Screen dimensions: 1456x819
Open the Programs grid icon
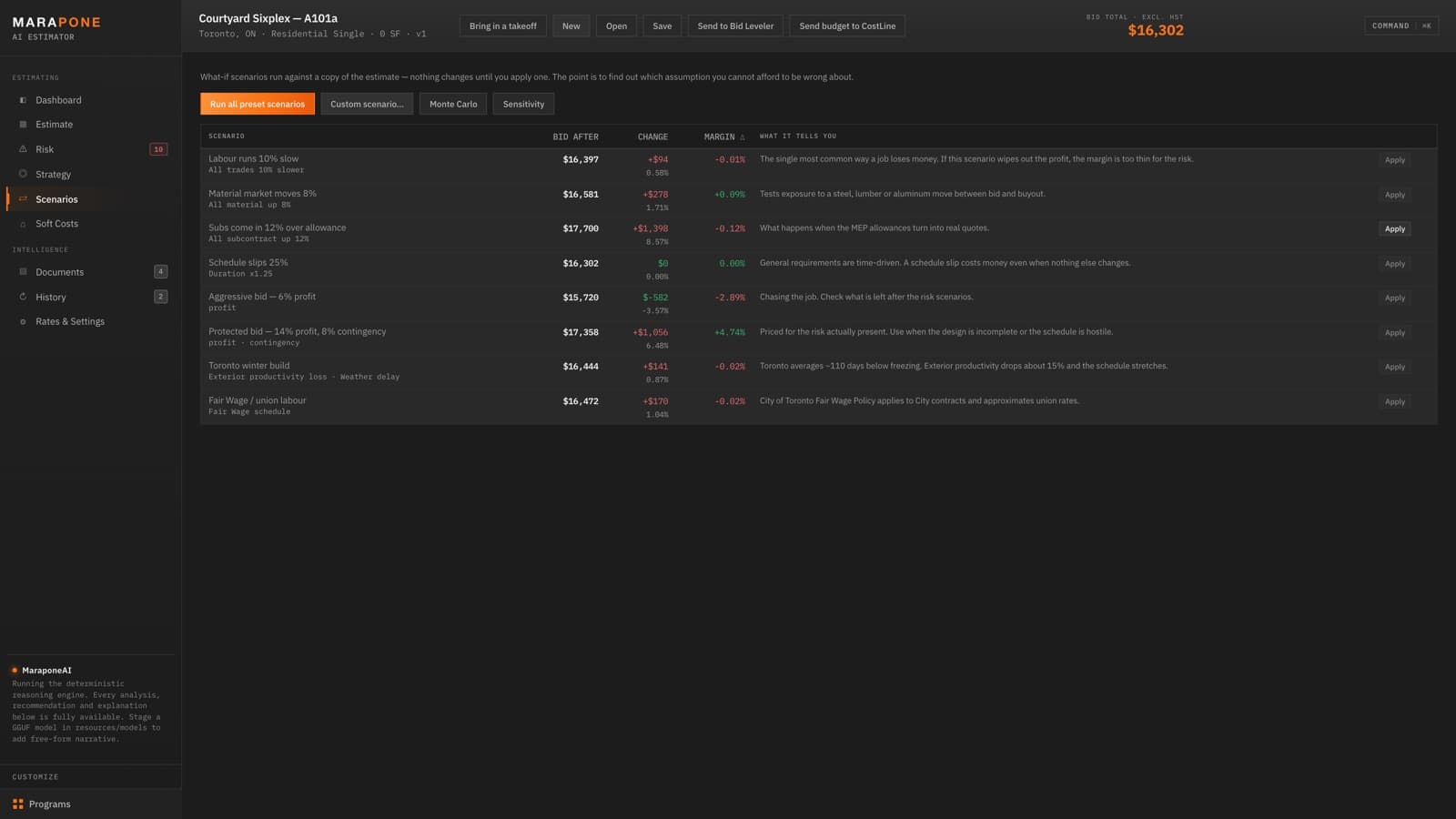coord(18,804)
